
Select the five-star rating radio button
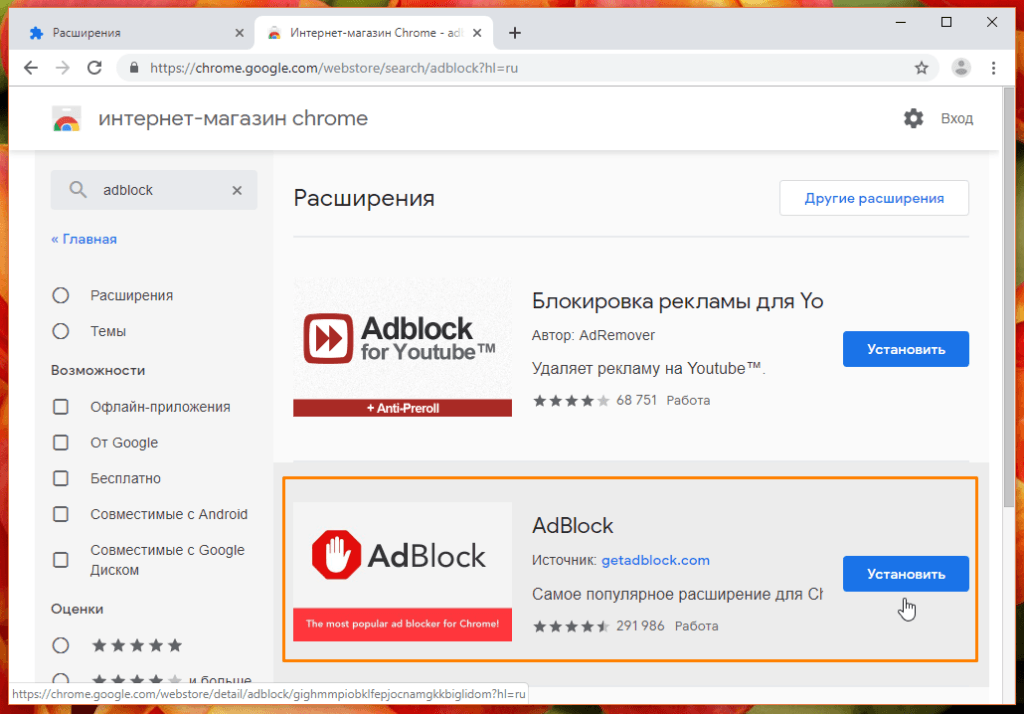pyautogui.click(x=61, y=645)
